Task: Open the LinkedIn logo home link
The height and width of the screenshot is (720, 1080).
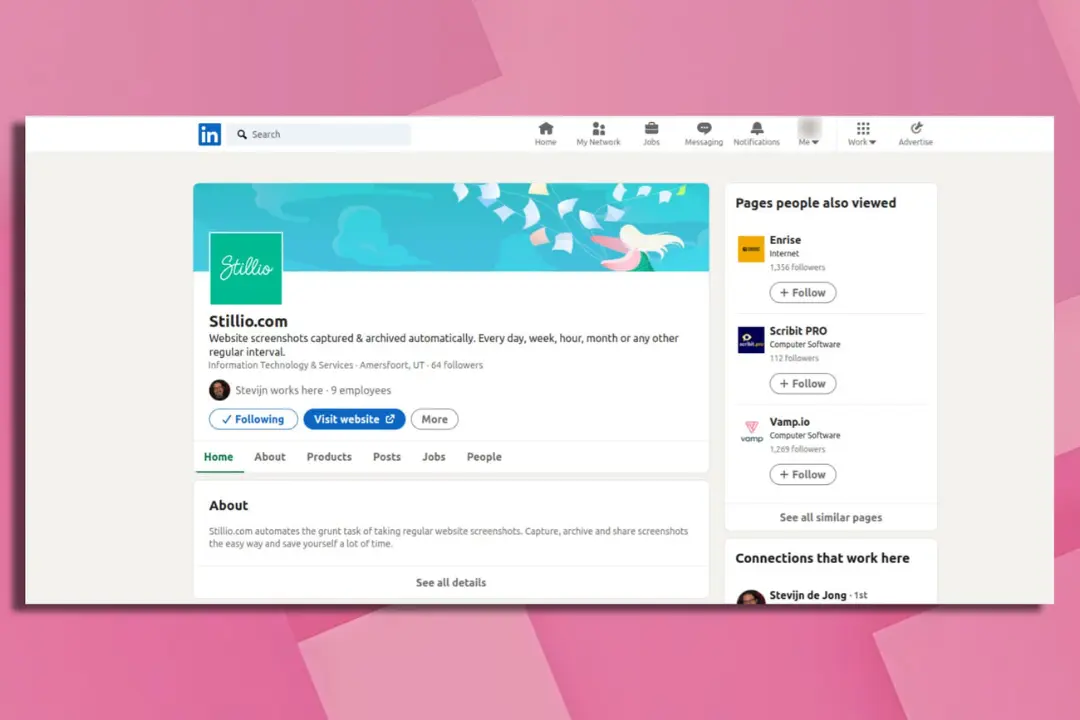Action: pyautogui.click(x=209, y=134)
